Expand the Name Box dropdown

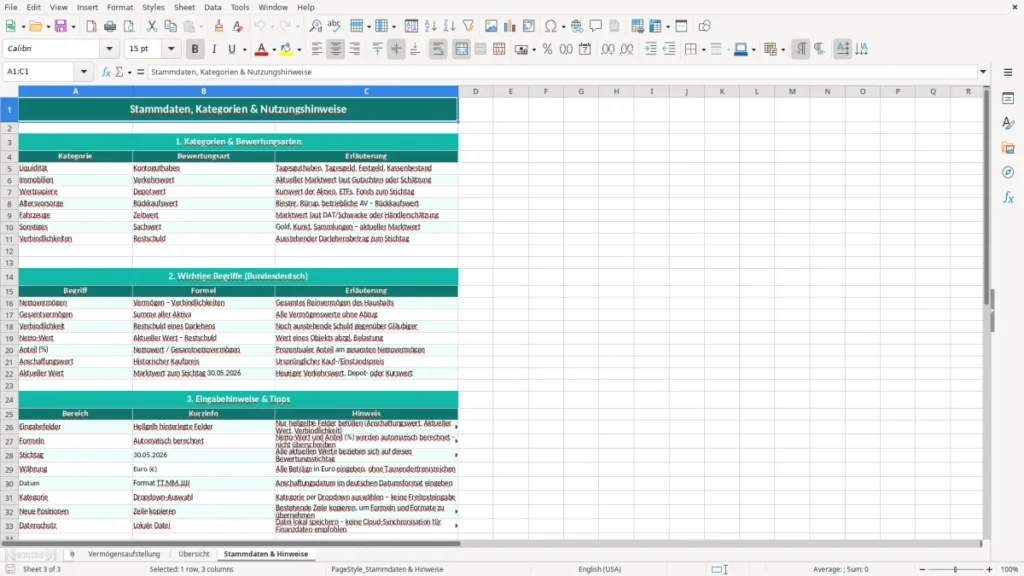pyautogui.click(x=84, y=72)
